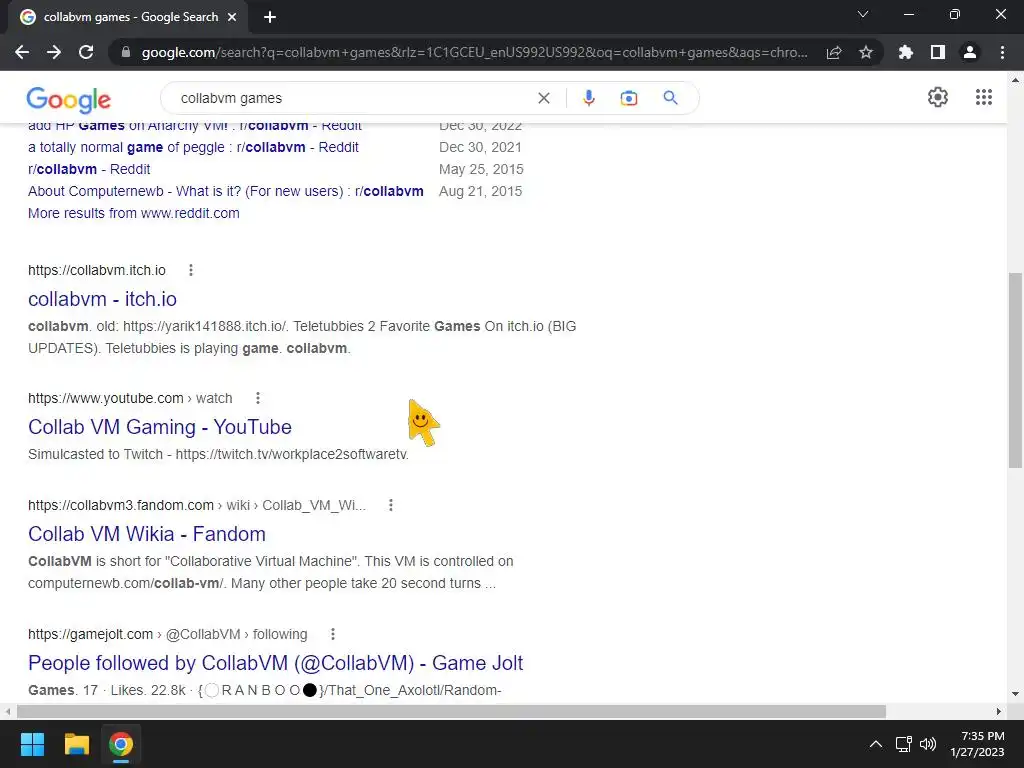Image resolution: width=1024 pixels, height=768 pixels.
Task: Open the network status tray icon
Action: 904,744
